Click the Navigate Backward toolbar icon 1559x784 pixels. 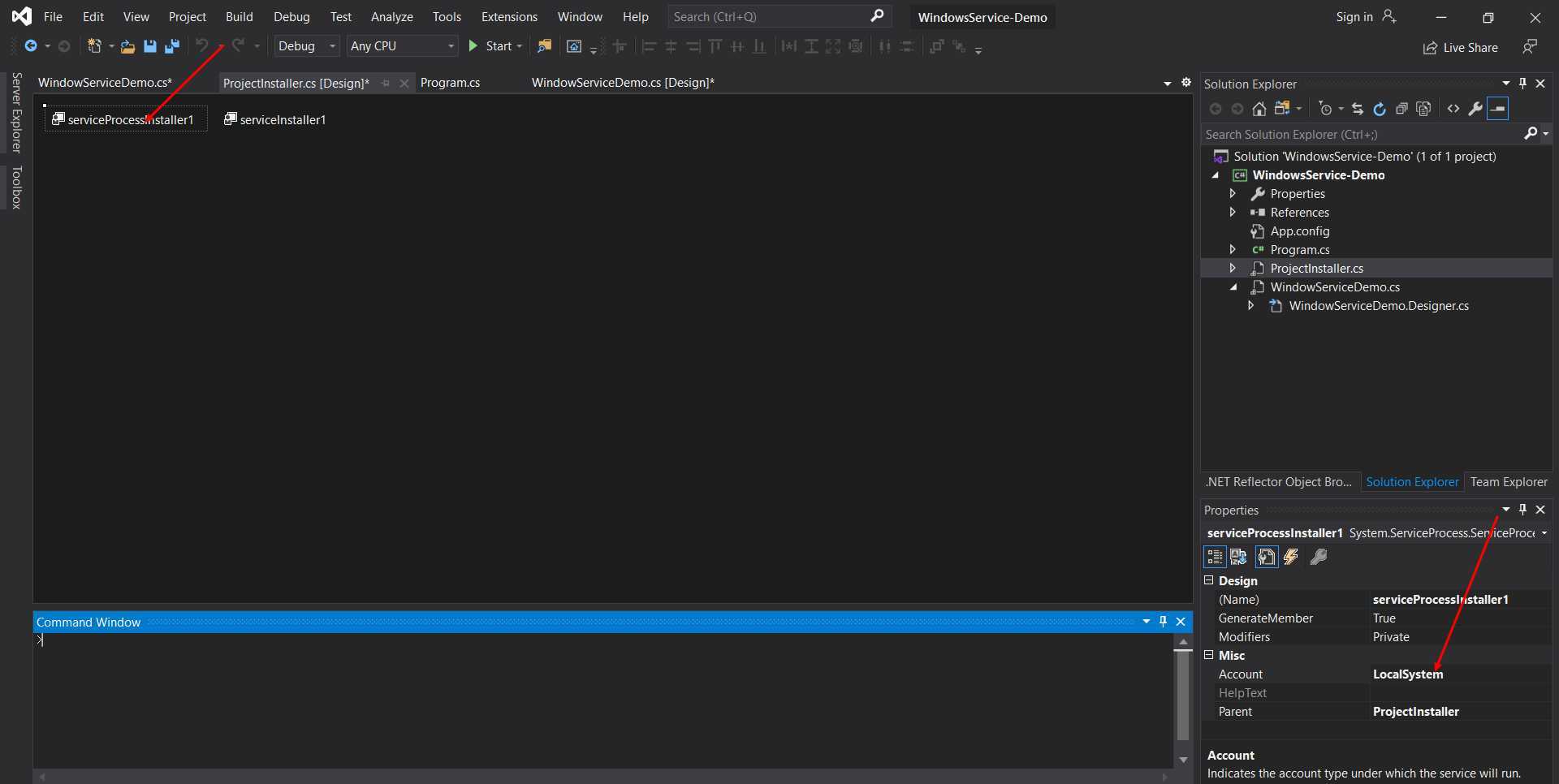point(31,46)
